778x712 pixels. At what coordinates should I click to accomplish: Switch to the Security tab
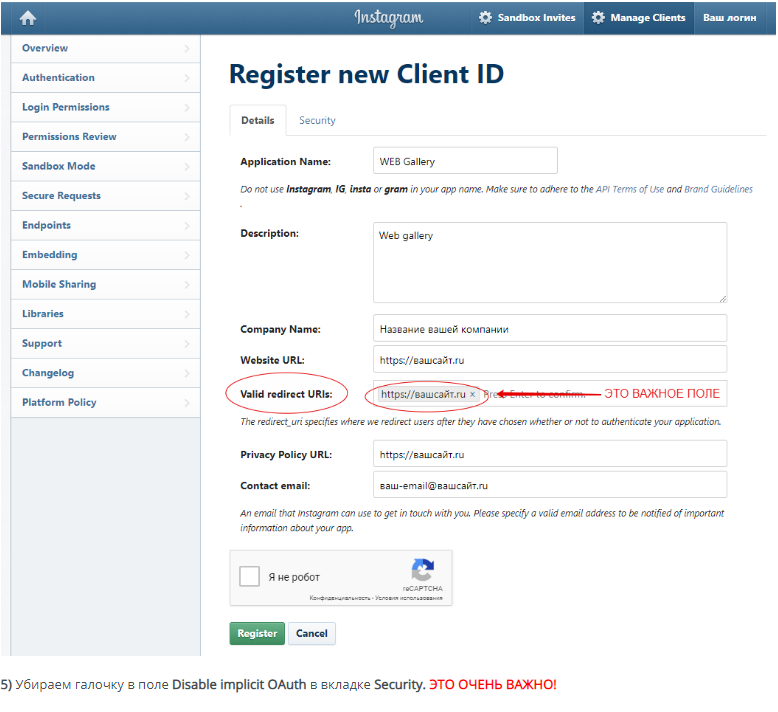[317, 121]
